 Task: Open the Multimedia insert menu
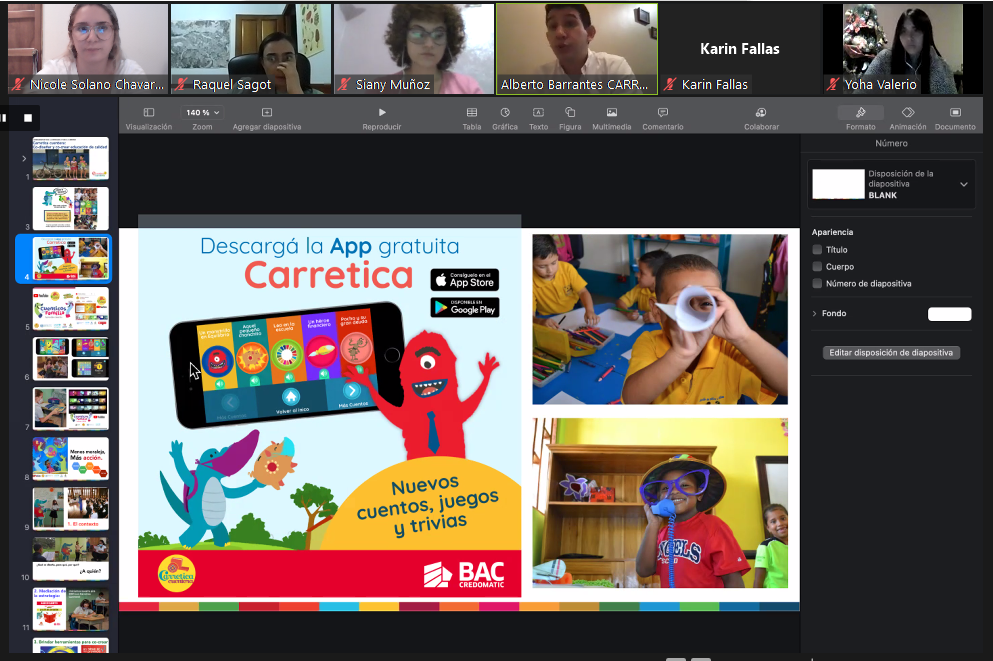[x=612, y=118]
